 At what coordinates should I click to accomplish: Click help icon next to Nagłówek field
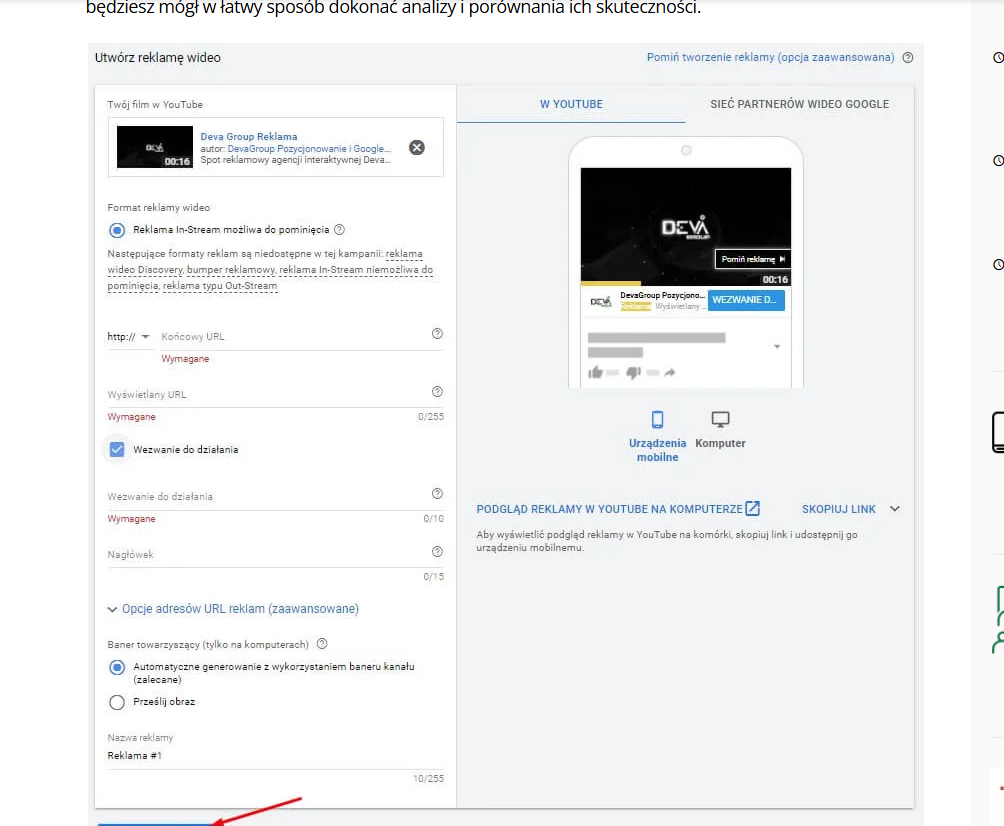[x=437, y=552]
